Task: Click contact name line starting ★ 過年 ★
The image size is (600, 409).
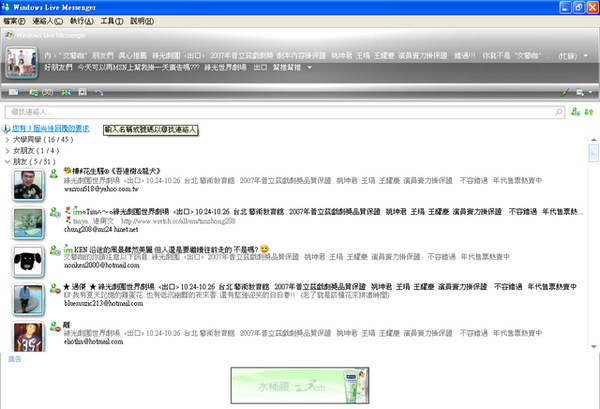Action: (x=320, y=287)
